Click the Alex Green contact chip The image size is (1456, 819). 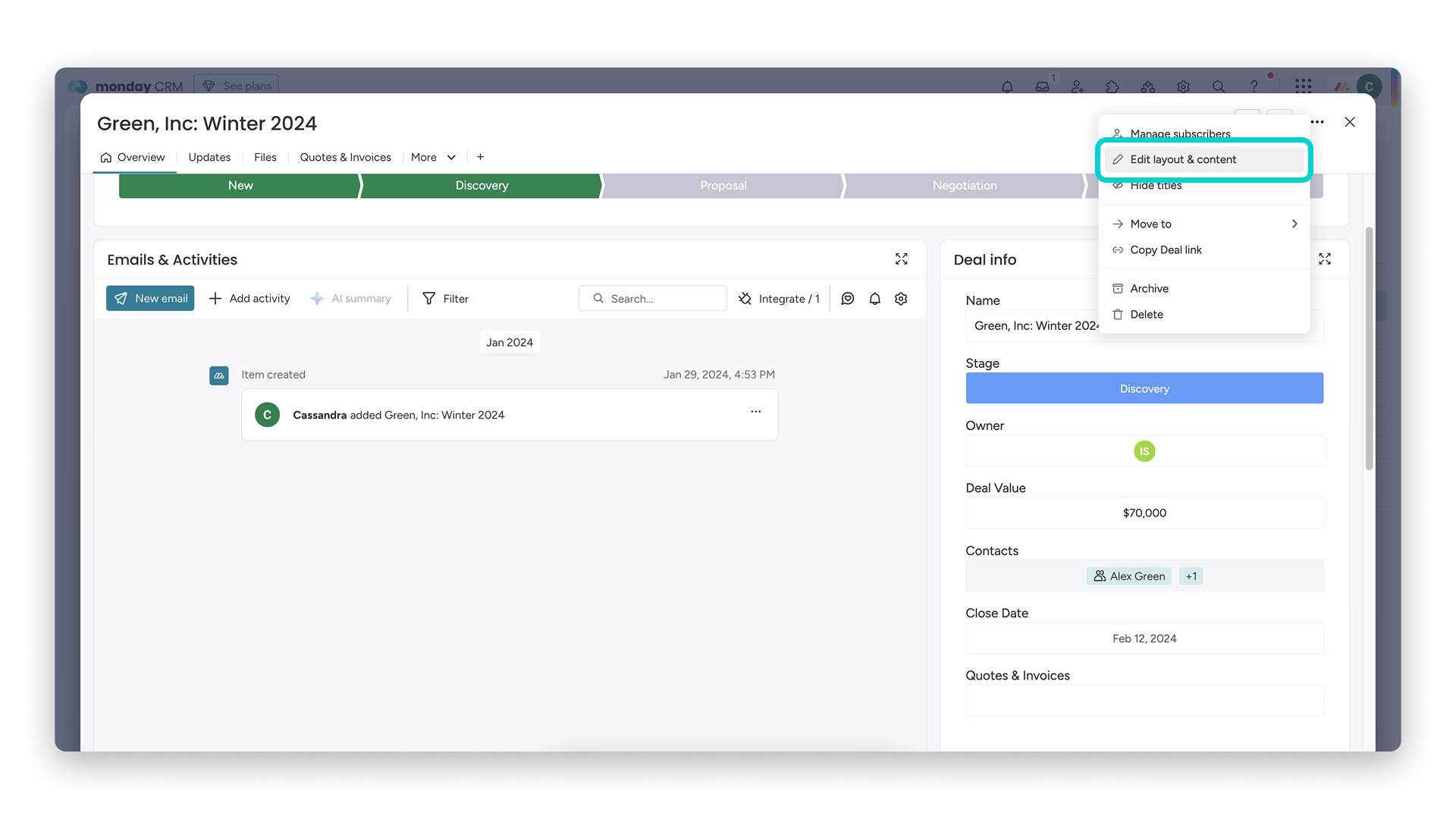1129,576
